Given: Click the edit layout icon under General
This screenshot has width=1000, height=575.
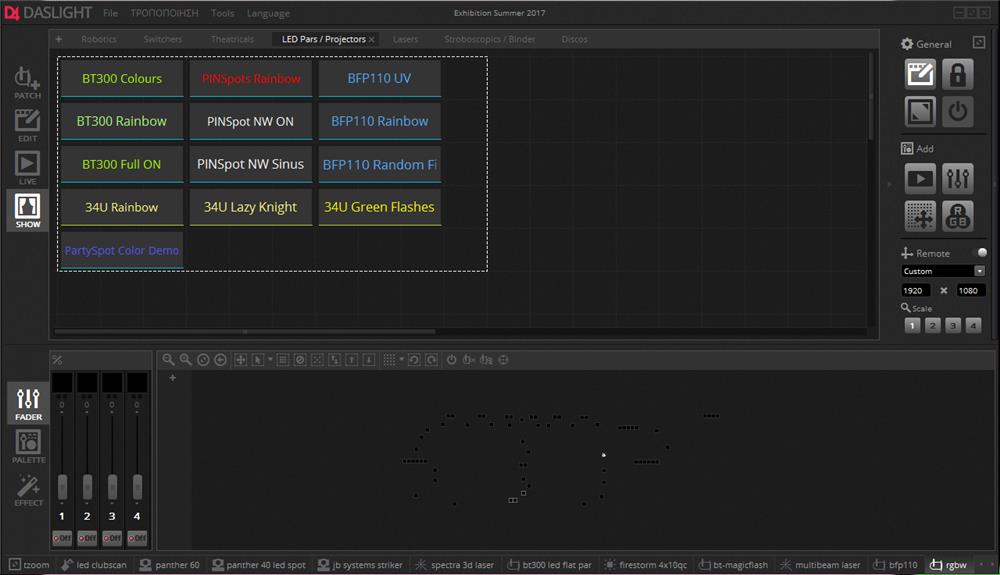Looking at the screenshot, I should [920, 75].
